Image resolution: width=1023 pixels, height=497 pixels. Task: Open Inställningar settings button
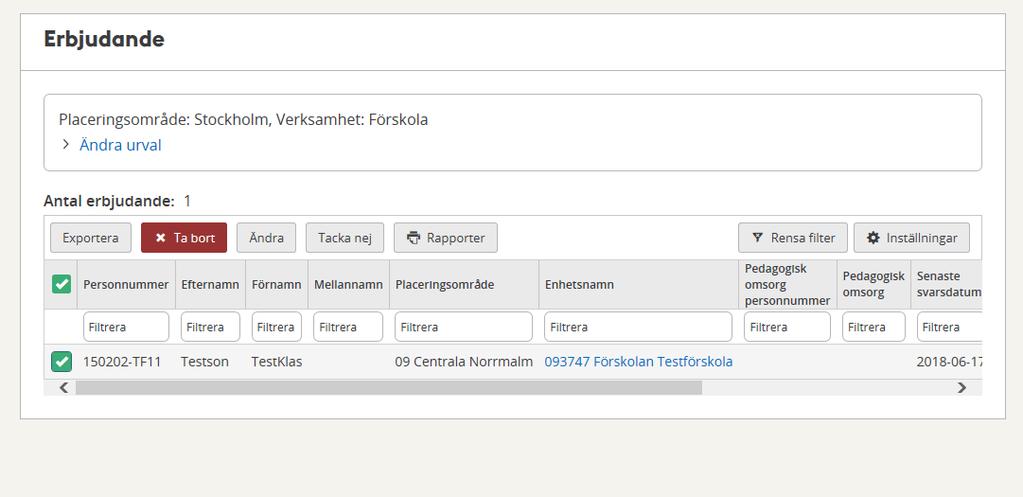911,238
